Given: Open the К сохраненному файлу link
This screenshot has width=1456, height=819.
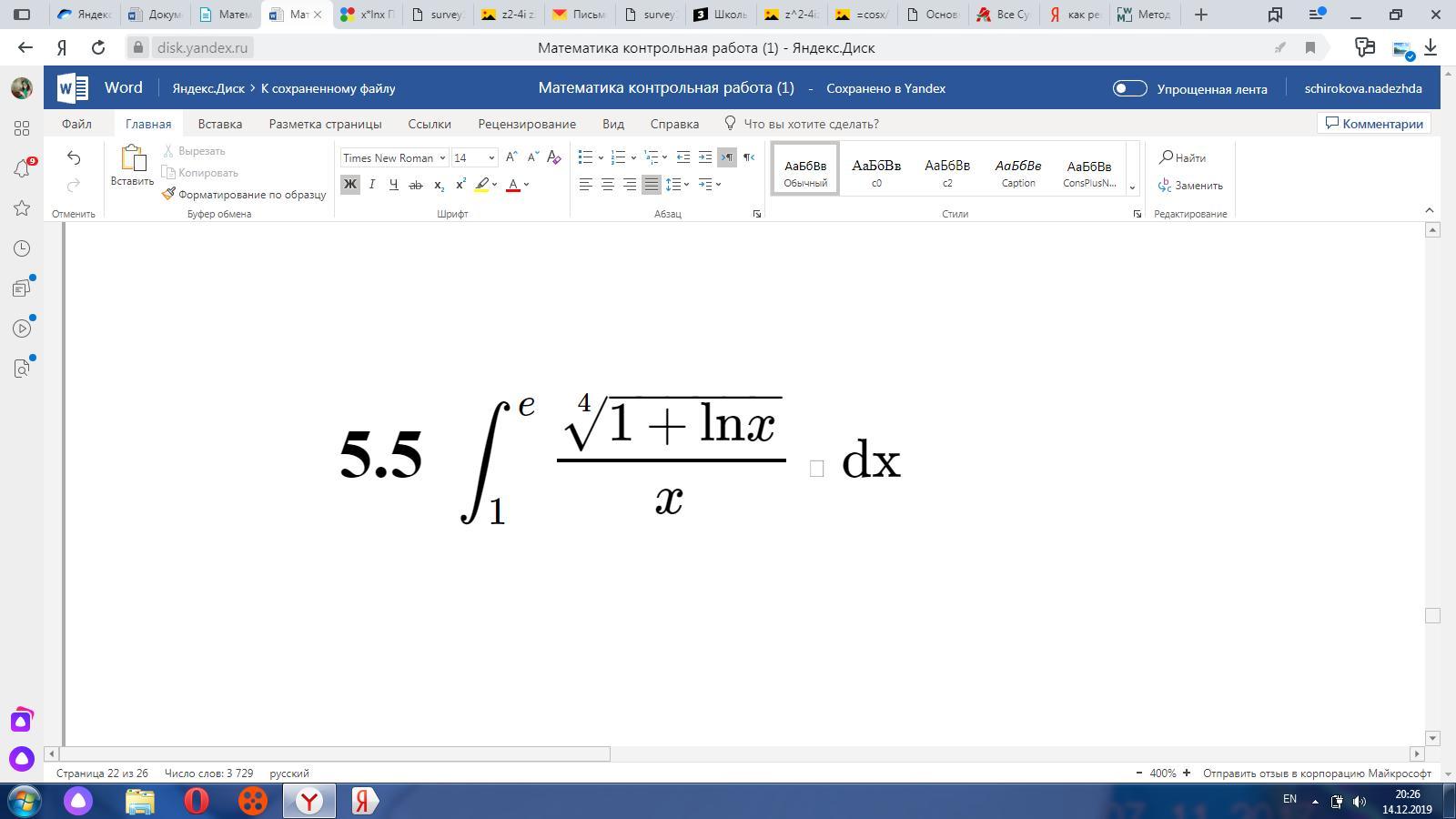Looking at the screenshot, I should 329,88.
